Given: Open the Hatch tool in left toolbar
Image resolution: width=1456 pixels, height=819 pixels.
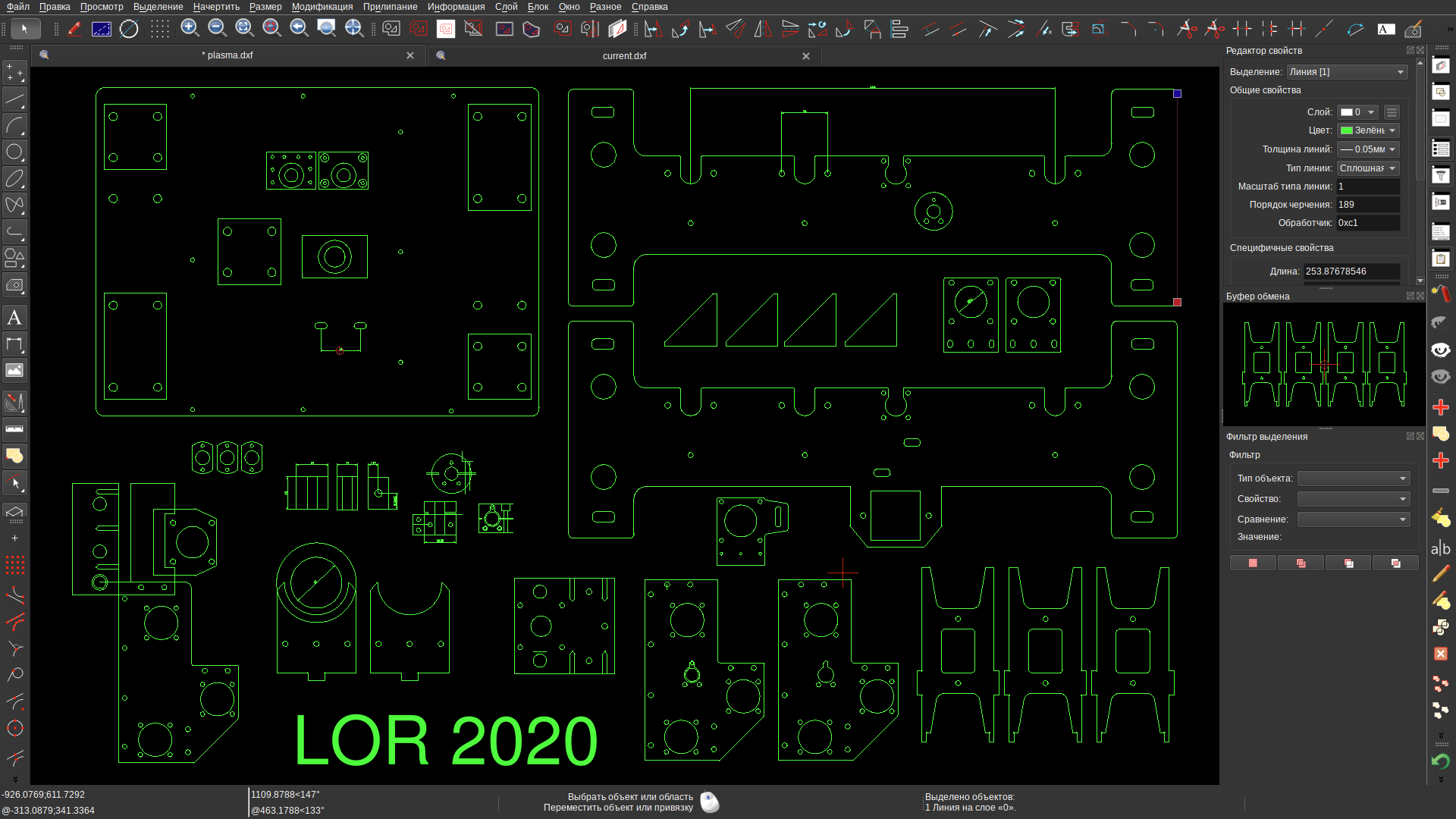Looking at the screenshot, I should pos(14,286).
